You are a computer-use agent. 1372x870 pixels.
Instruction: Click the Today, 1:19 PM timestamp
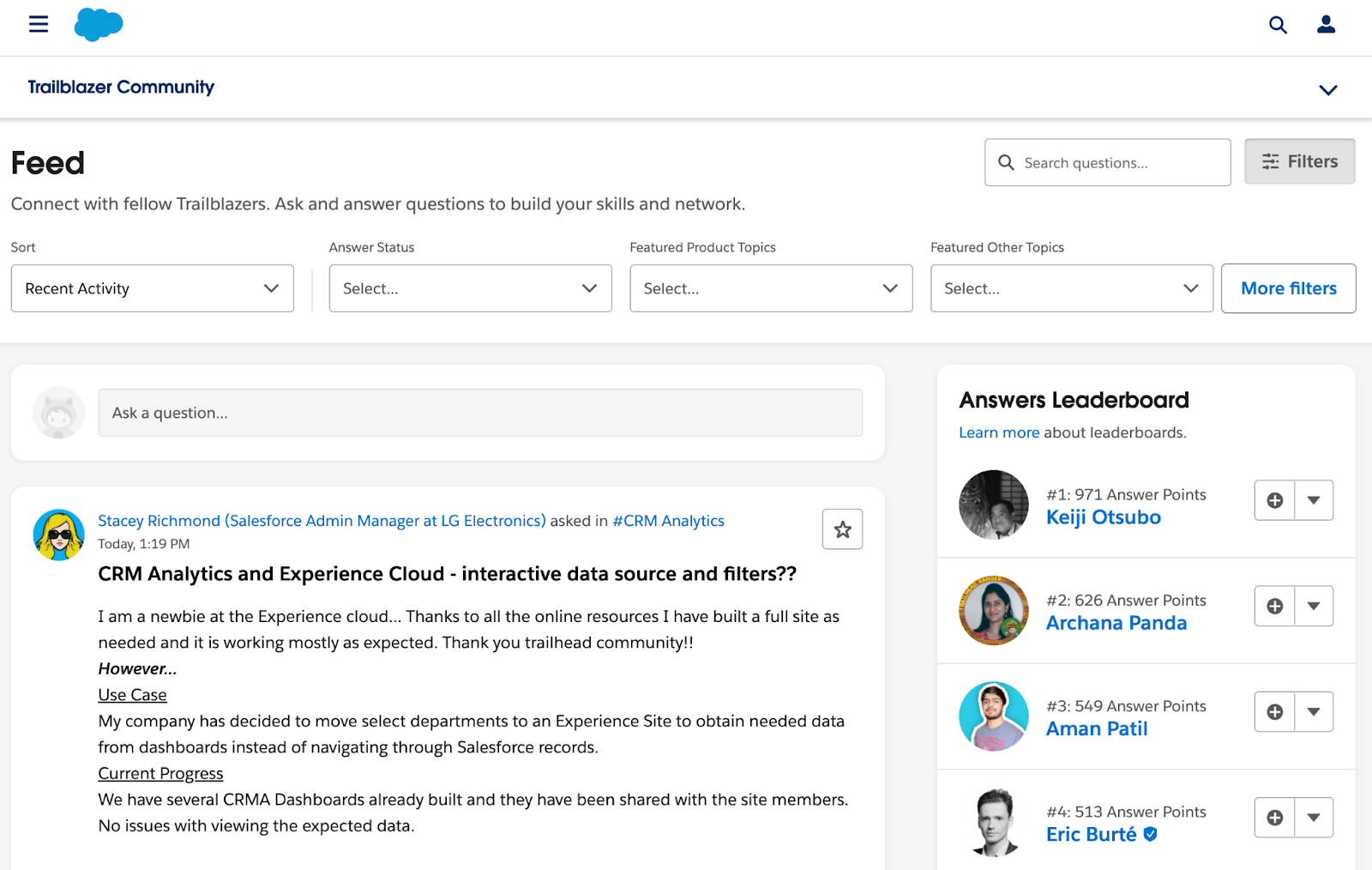point(144,544)
